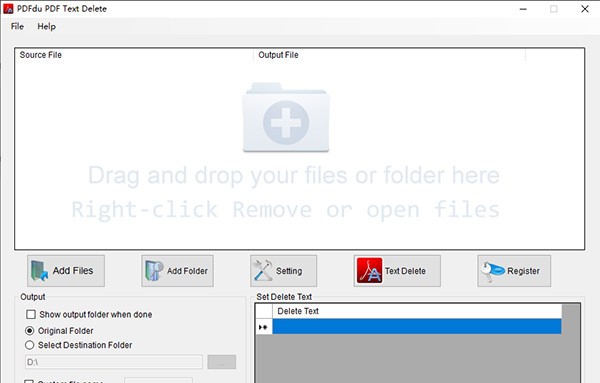Viewport: 600px width, 383px height.
Task: Click the browse '...' button beside path
Action: coord(222,362)
